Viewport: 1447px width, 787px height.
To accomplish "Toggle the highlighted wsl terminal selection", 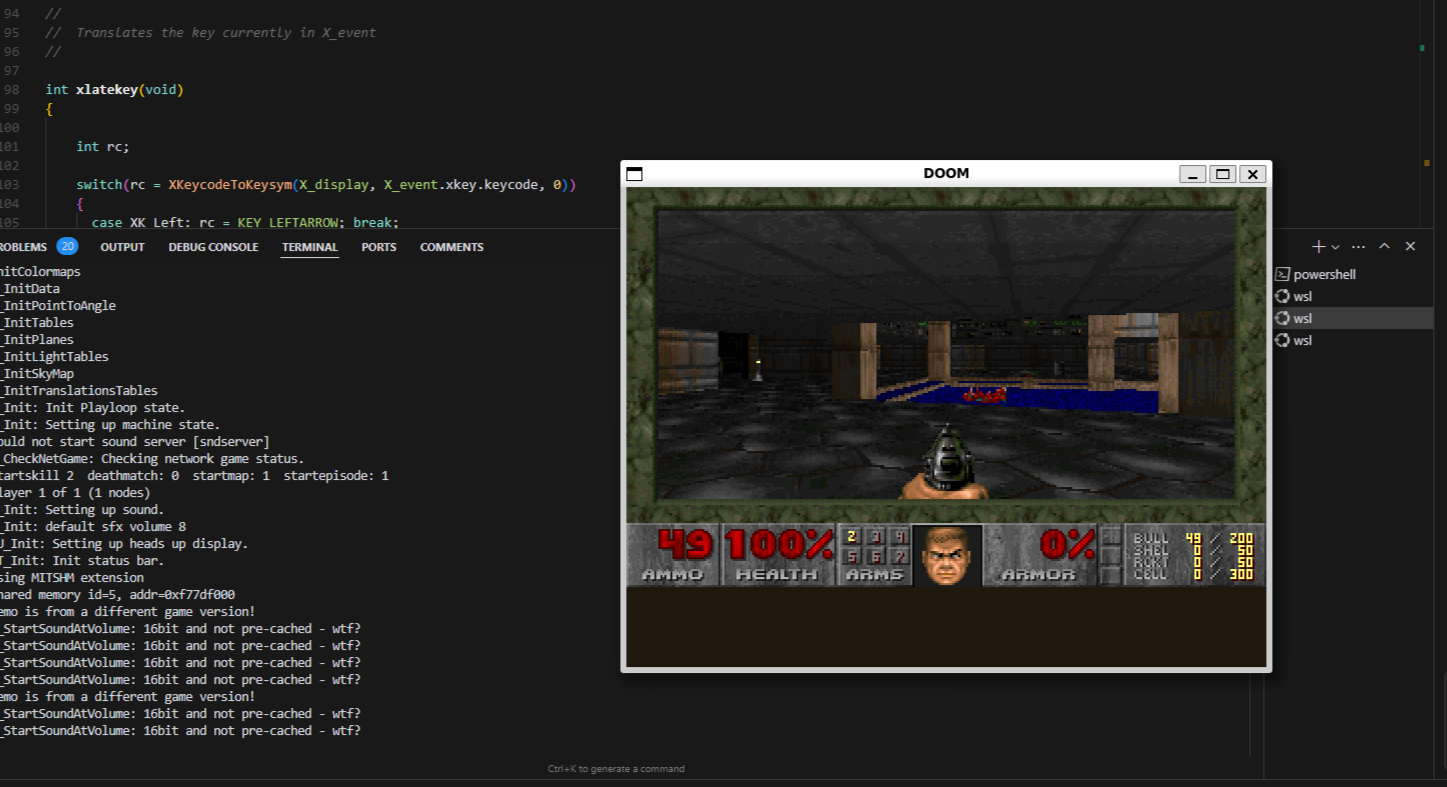I will click(x=1312, y=318).
